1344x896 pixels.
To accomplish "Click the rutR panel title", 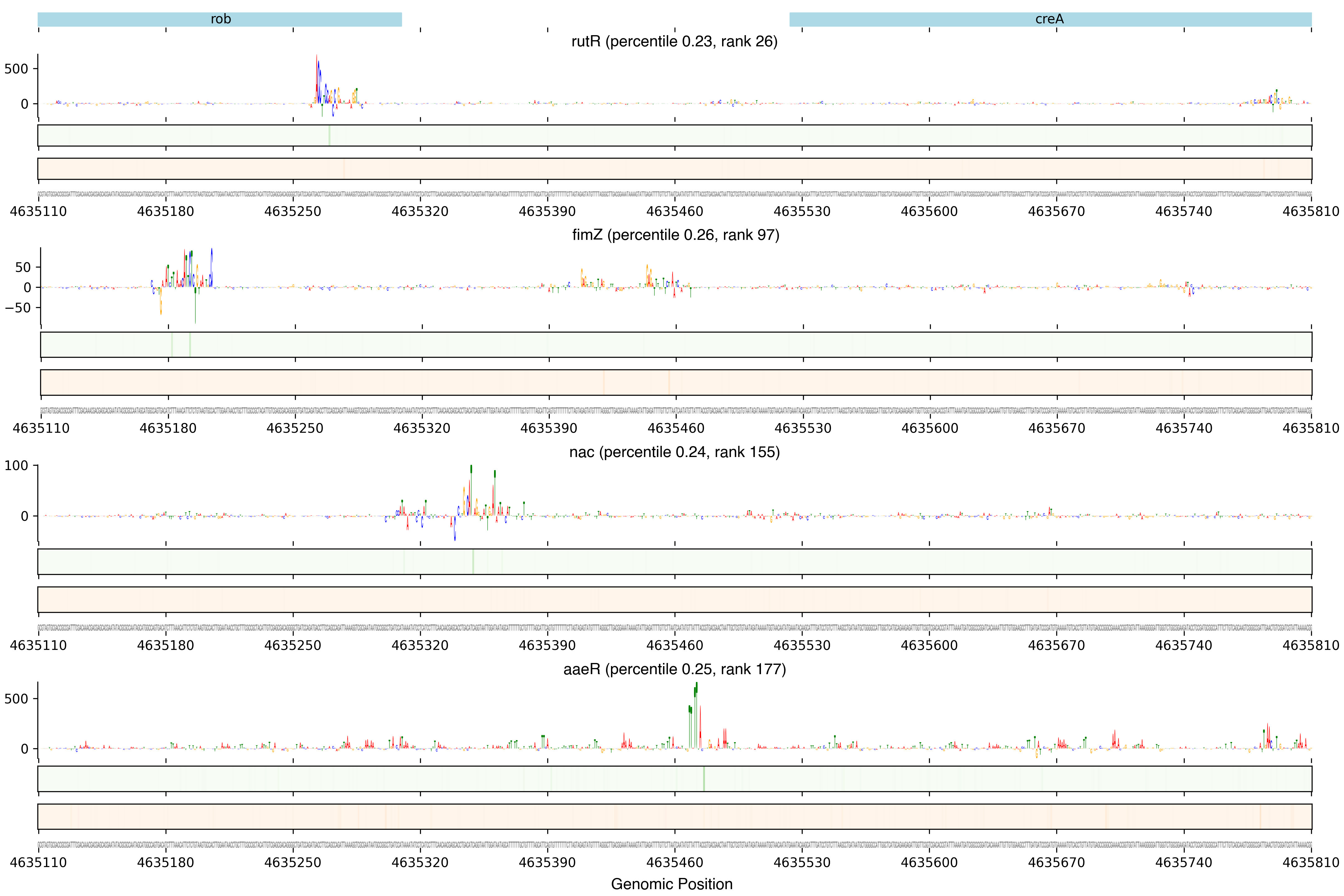I will 674,42.
